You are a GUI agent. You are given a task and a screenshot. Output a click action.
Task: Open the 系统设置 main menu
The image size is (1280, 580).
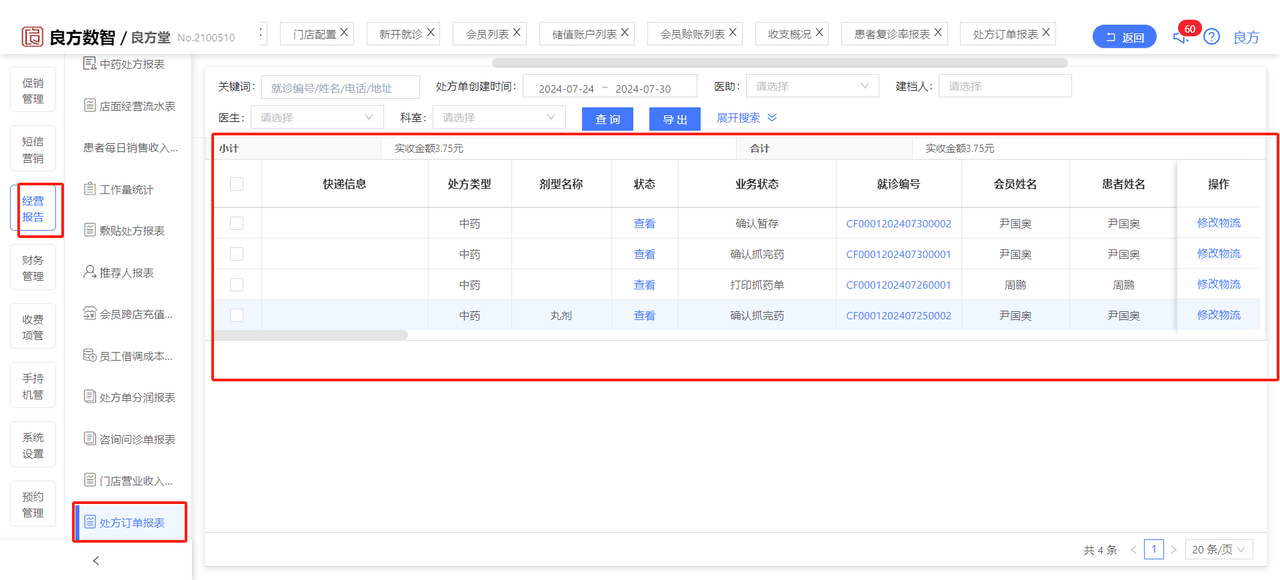33,445
